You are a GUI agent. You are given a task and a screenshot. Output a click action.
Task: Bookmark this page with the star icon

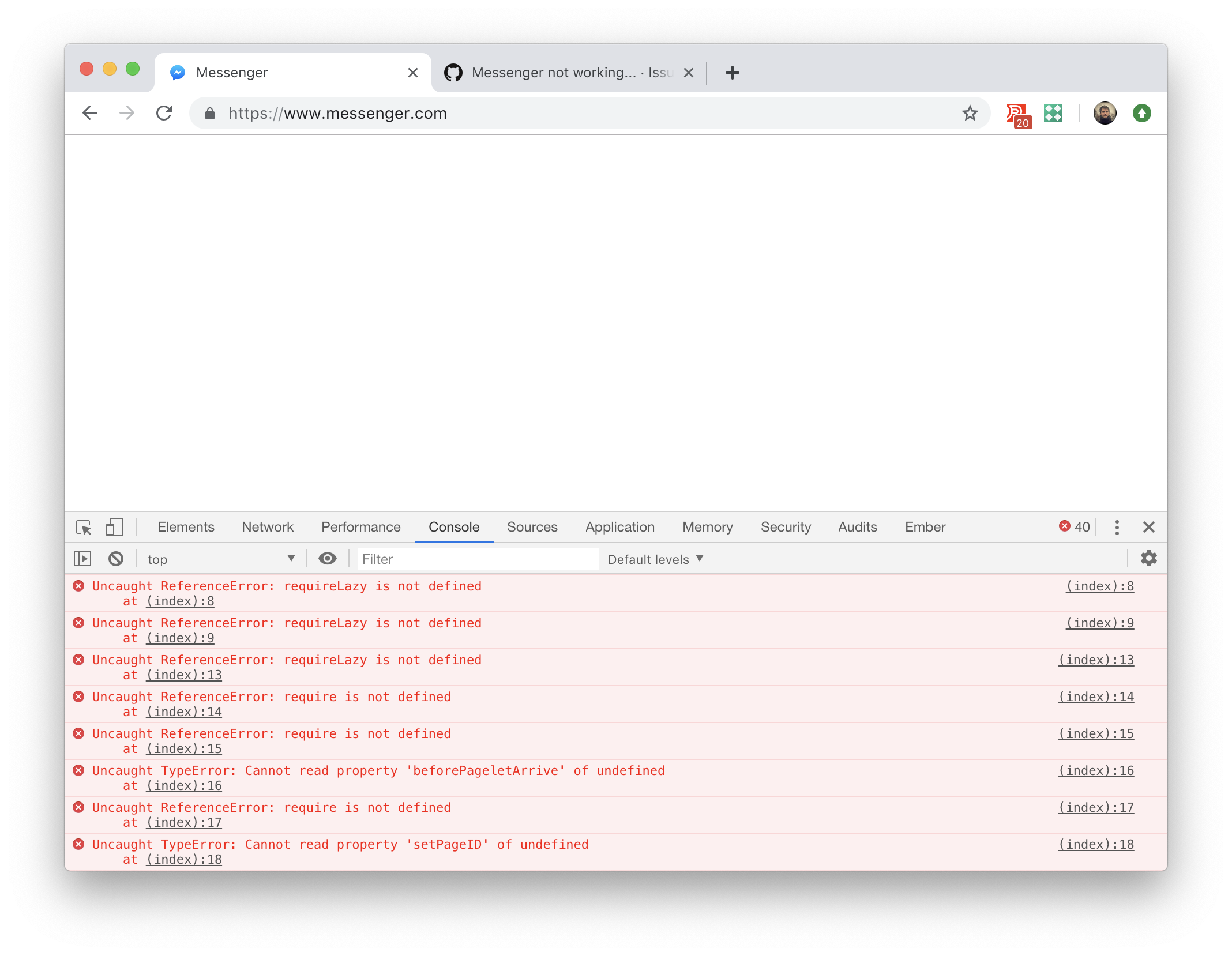pyautogui.click(x=970, y=113)
